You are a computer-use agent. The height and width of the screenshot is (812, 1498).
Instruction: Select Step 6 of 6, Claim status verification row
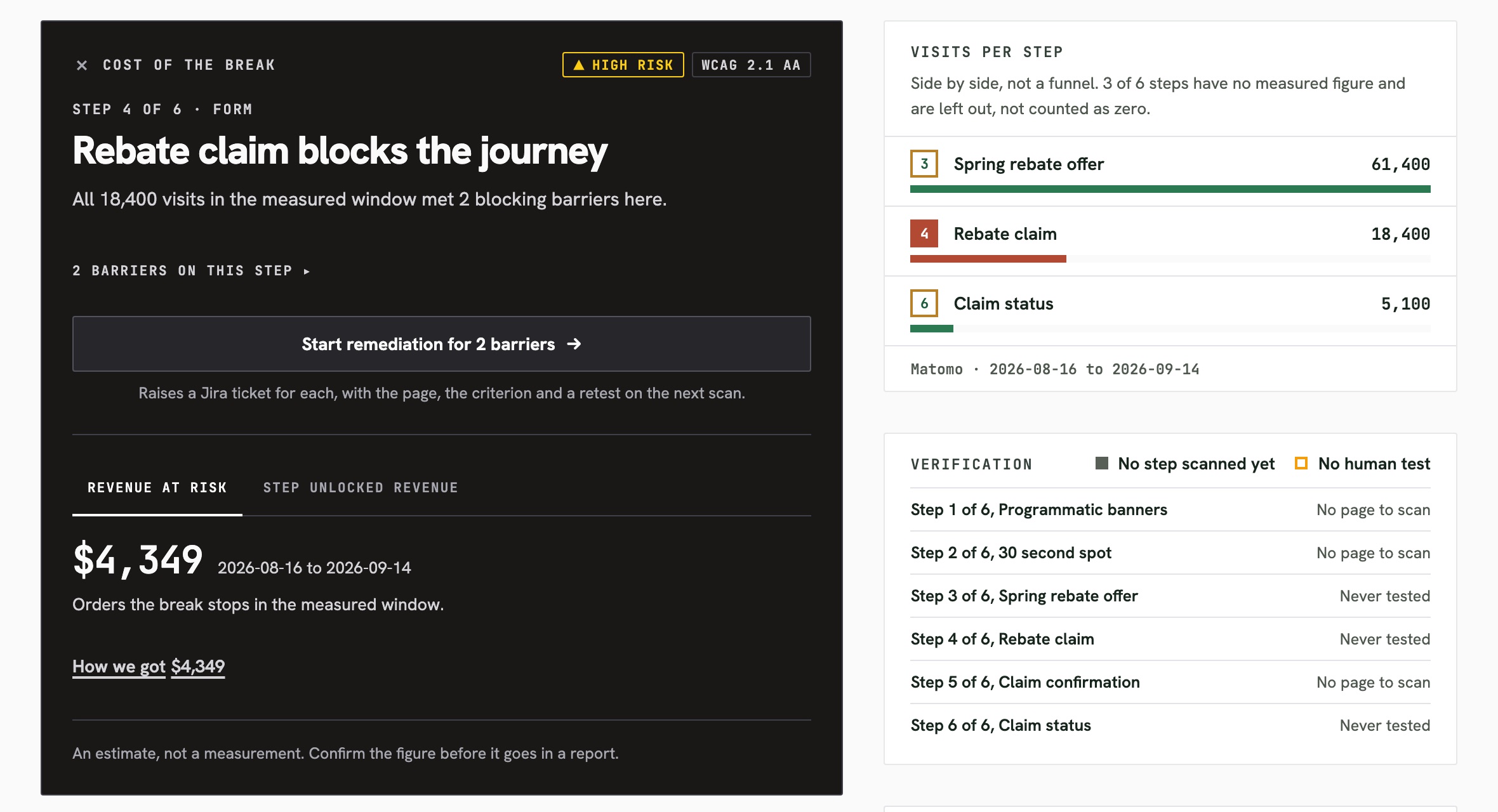pos(1170,725)
